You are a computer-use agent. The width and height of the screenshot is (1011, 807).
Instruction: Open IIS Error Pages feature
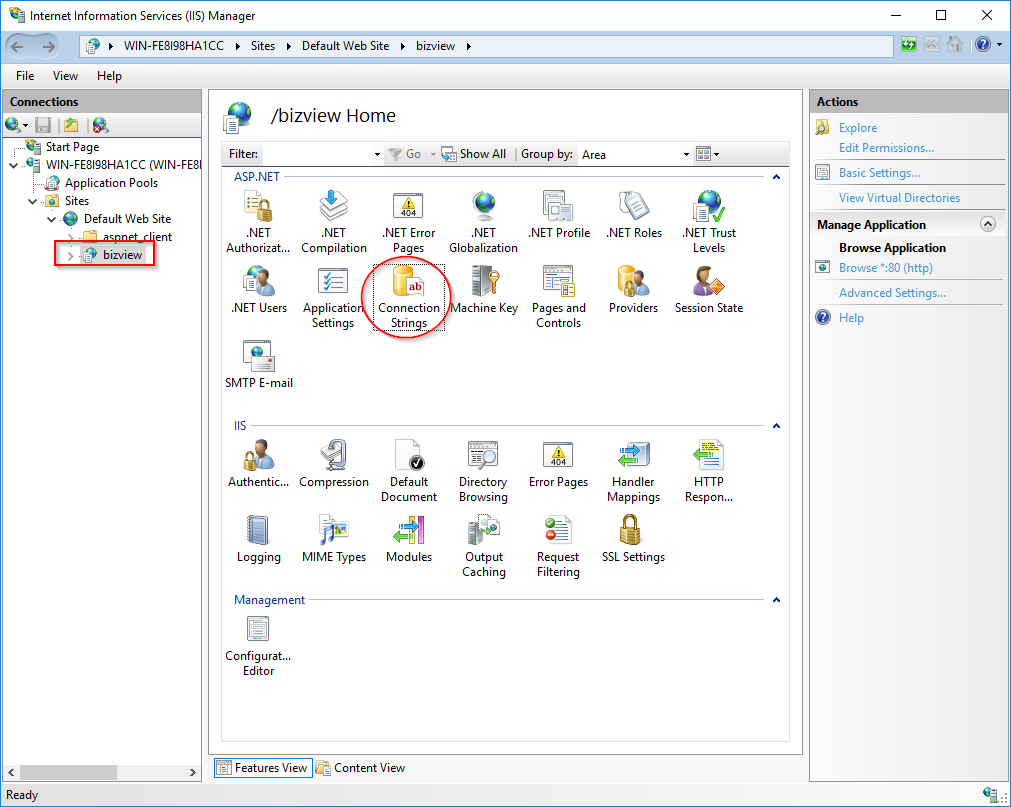coord(558,464)
